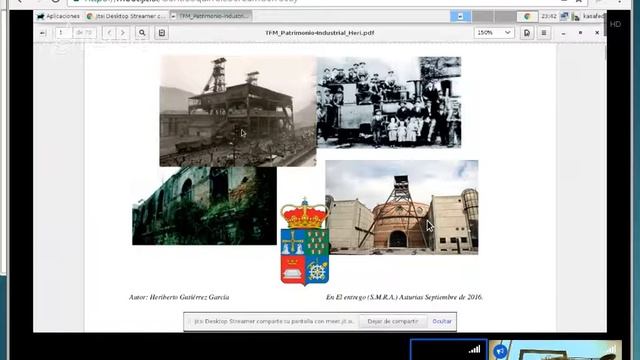The image size is (640, 360).
Task: Click the Ocultar link
Action: pyautogui.click(x=442, y=322)
